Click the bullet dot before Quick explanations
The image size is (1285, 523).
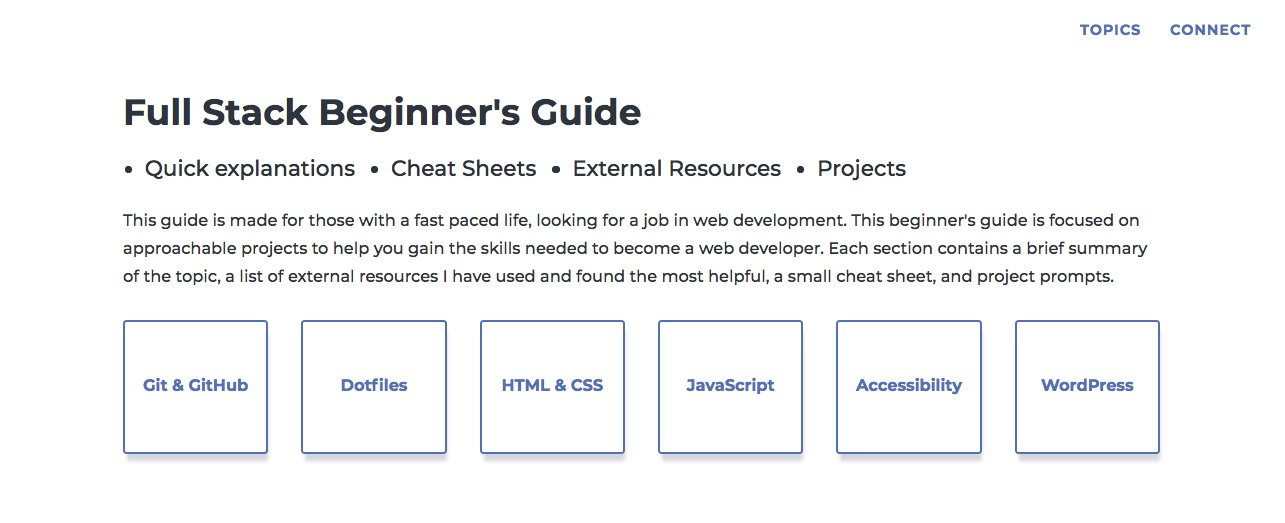click(x=128, y=170)
